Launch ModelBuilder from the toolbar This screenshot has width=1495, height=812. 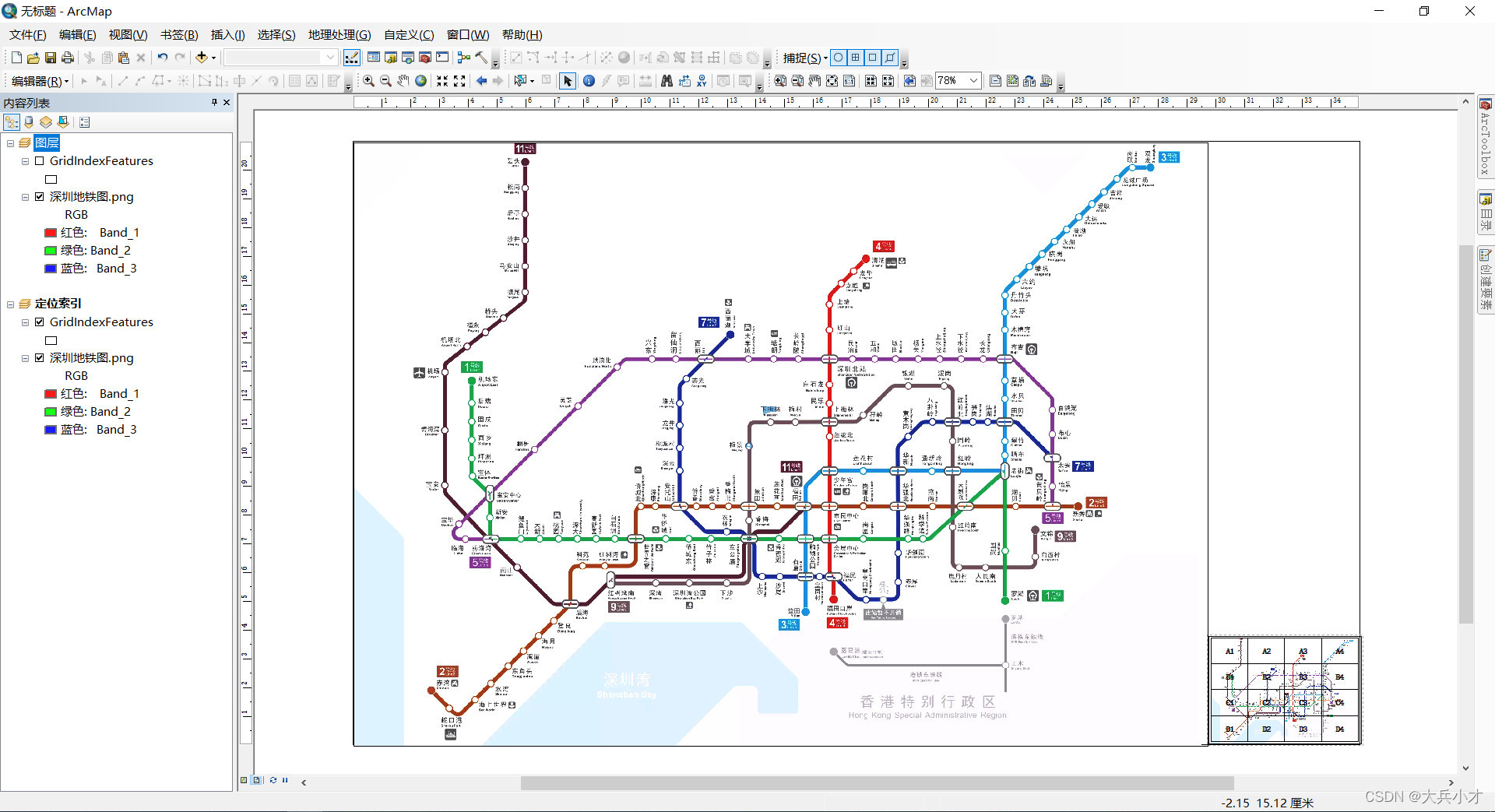(x=464, y=58)
